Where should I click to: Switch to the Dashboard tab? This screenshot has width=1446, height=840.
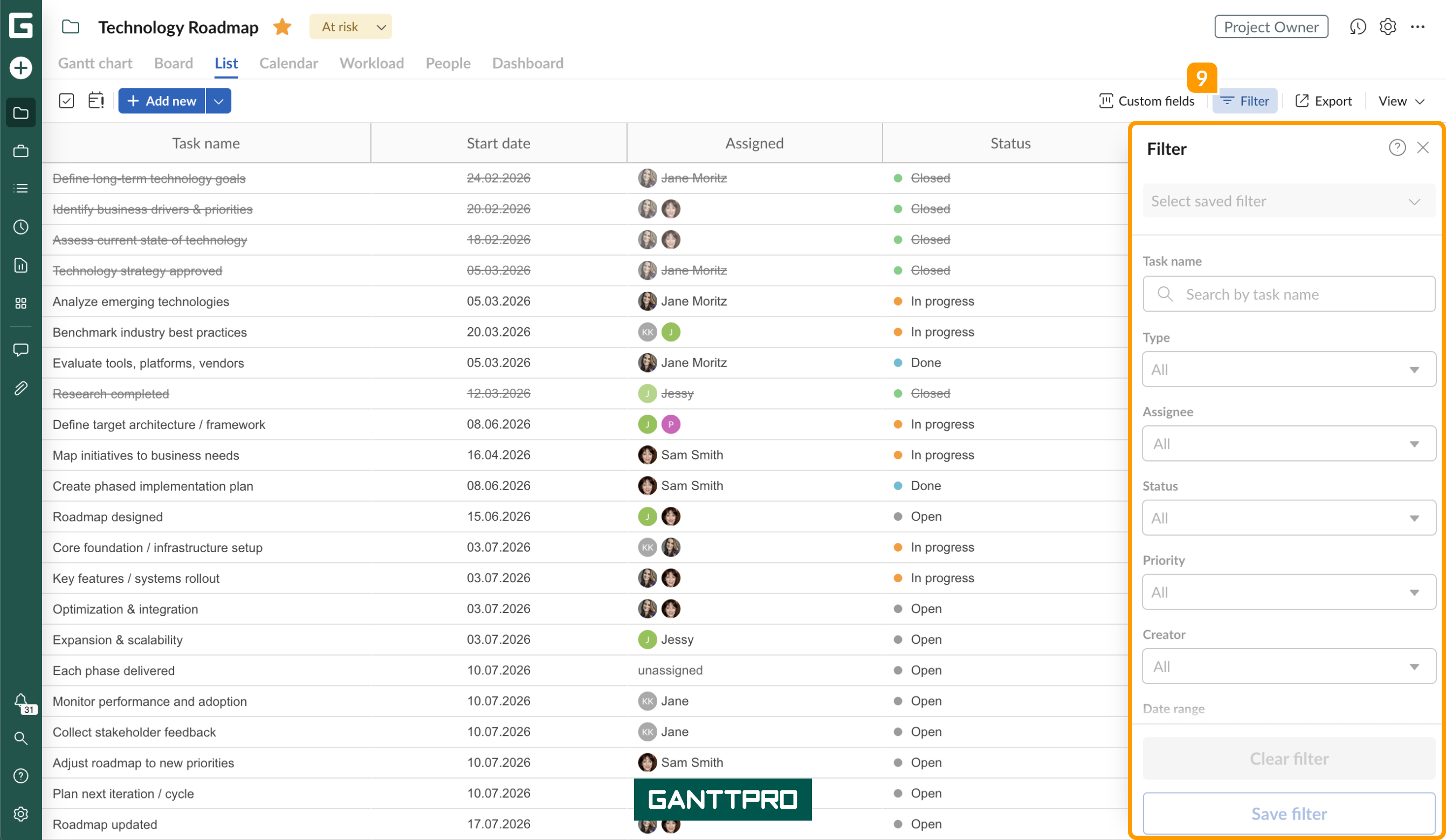(527, 63)
